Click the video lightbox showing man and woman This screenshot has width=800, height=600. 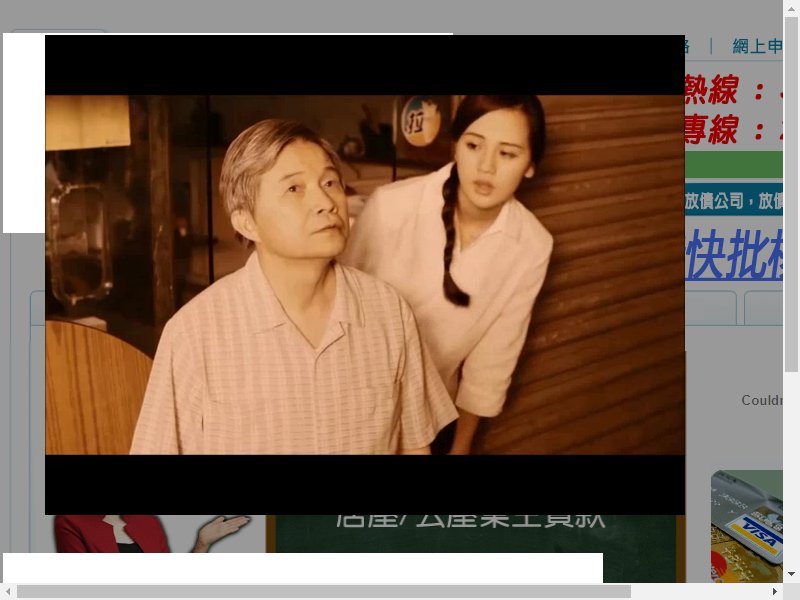point(365,274)
